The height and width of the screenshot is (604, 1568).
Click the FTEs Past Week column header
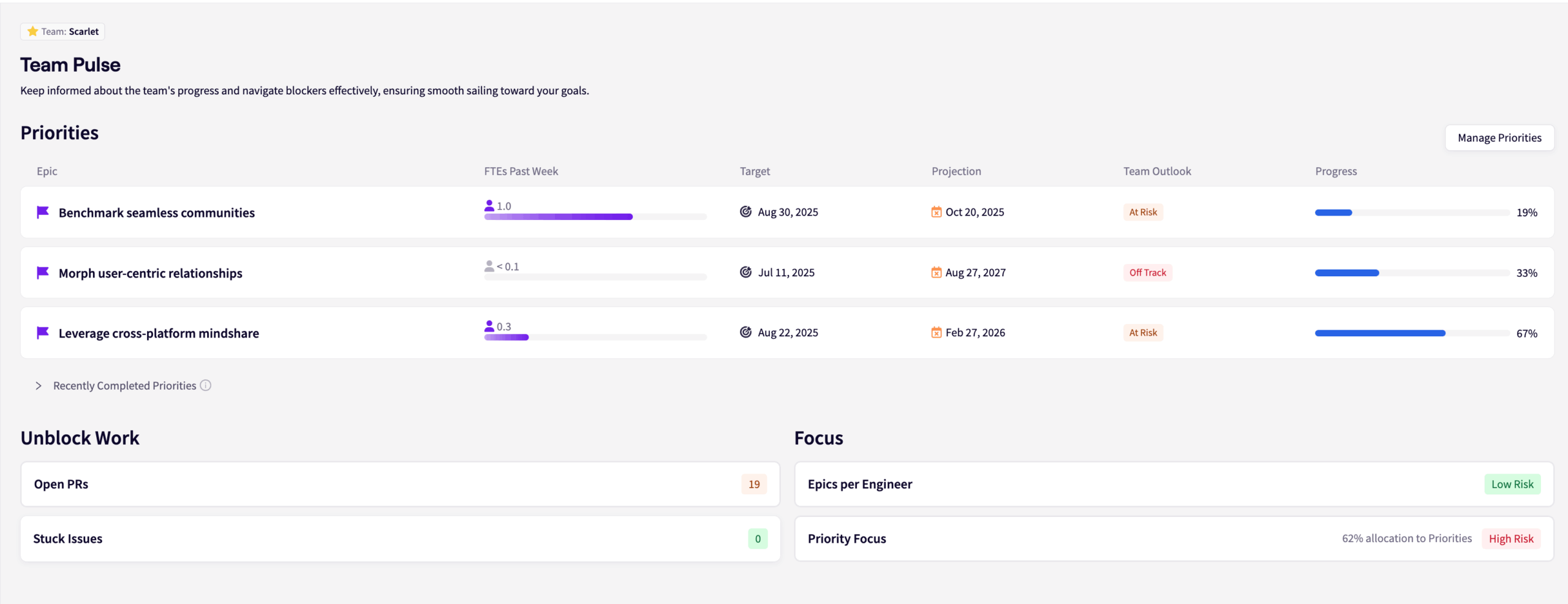pos(521,172)
